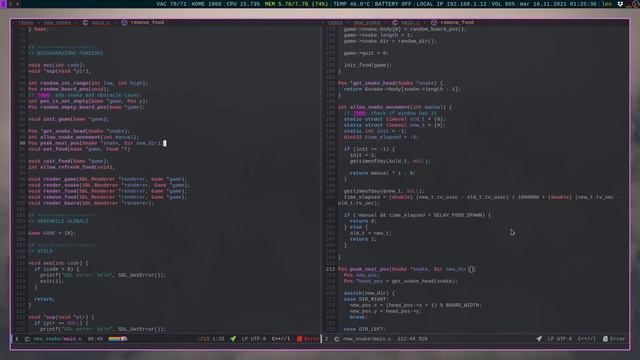Click the red Error icon in left statusline
This screenshot has height=360, width=640.
[x=300, y=339]
